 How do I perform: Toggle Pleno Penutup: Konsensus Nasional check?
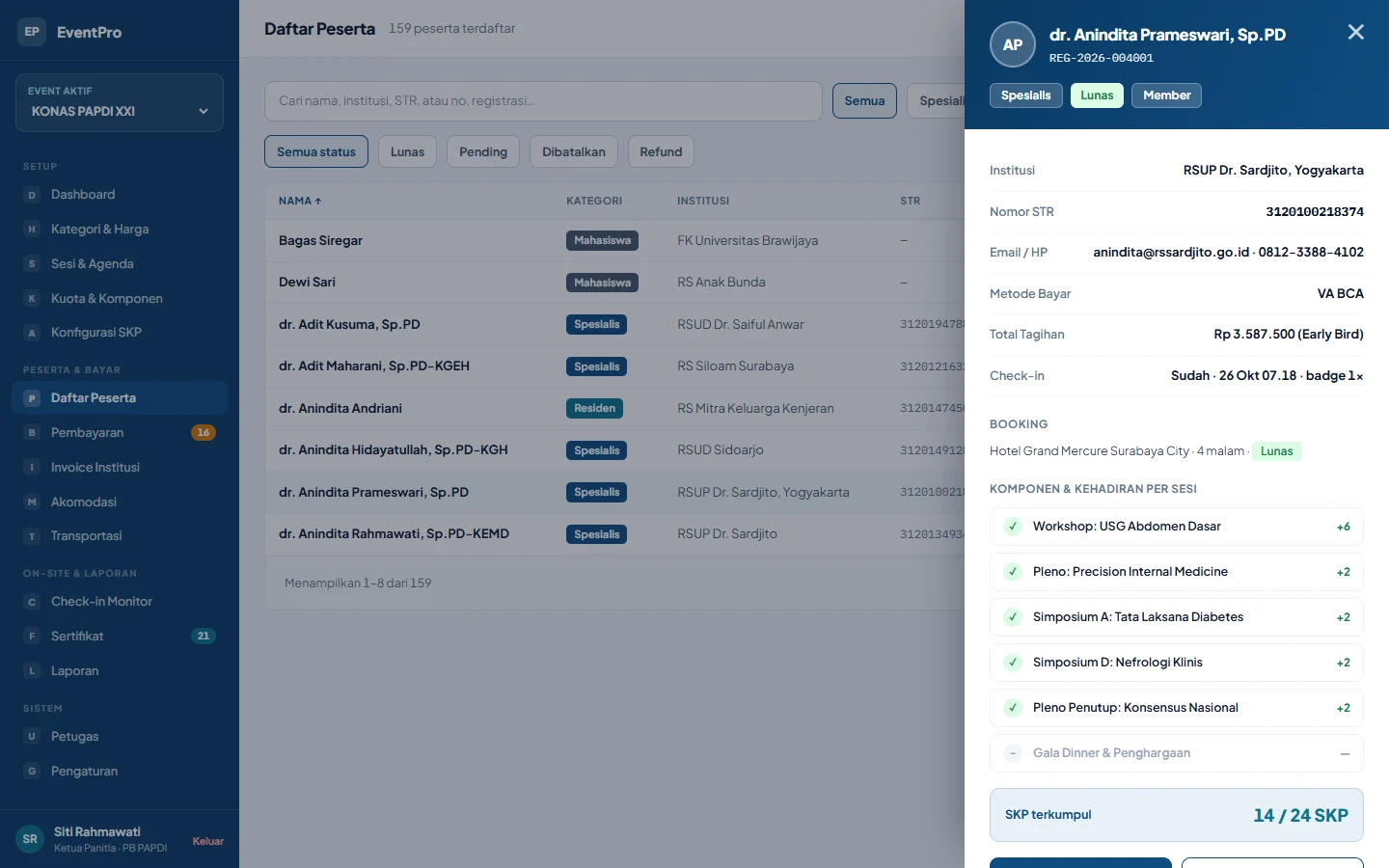point(1013,708)
